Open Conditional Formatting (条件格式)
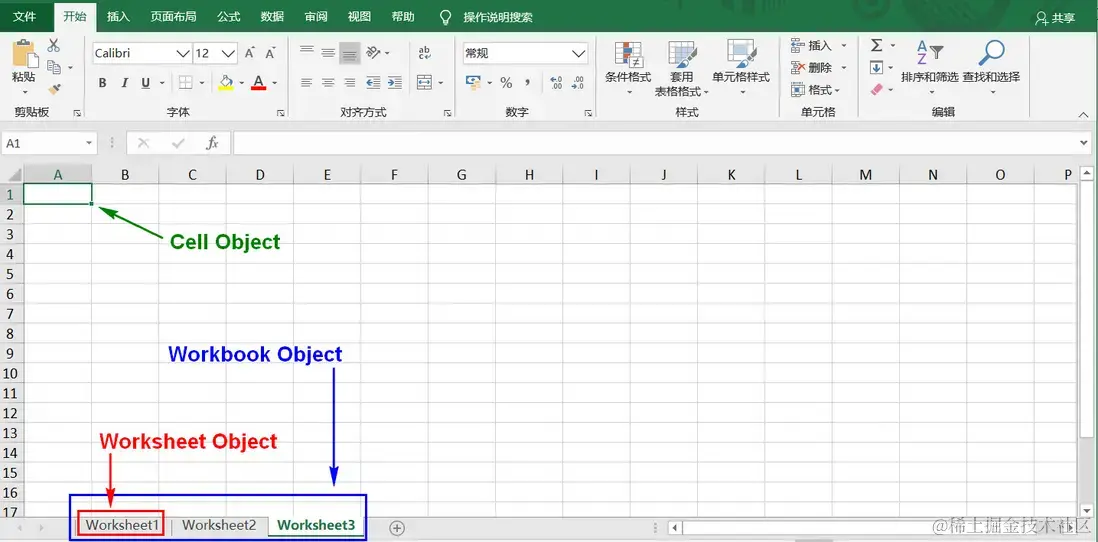Viewport: 1098px width, 542px height. click(628, 69)
